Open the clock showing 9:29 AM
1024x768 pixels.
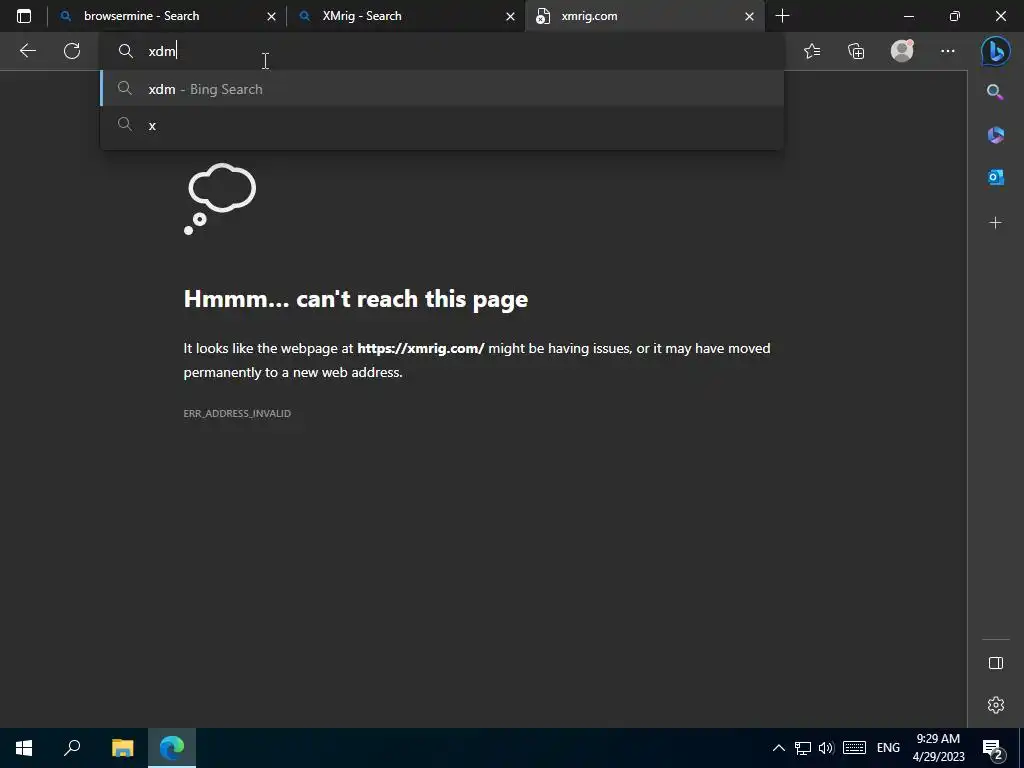pyautogui.click(x=938, y=748)
